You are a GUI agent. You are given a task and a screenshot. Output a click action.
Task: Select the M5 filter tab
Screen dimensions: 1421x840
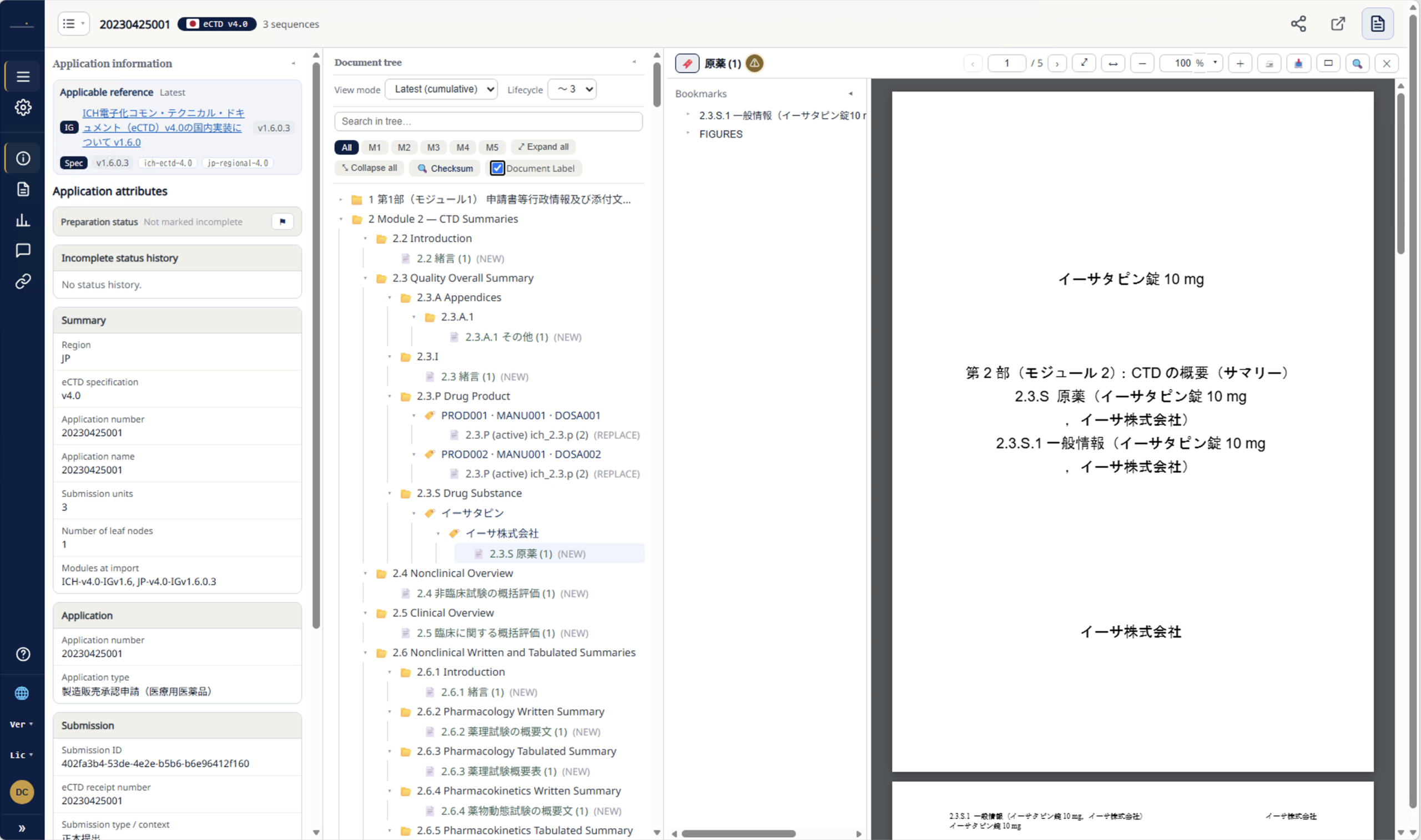492,147
